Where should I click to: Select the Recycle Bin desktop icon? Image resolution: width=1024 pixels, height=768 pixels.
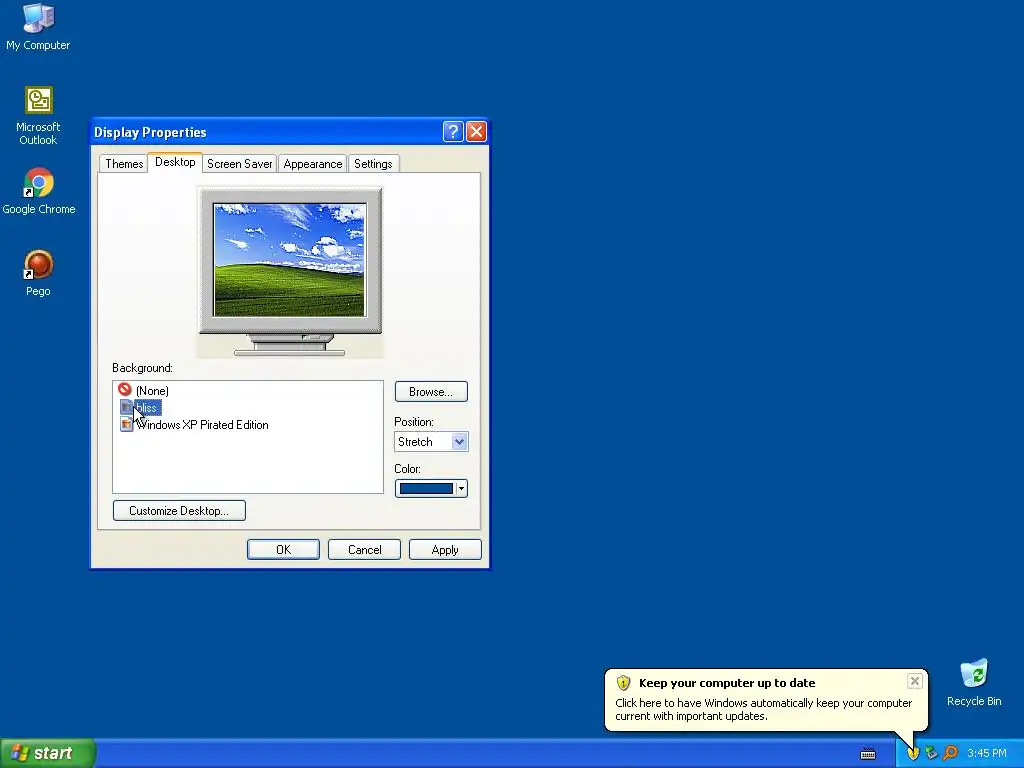pos(974,682)
